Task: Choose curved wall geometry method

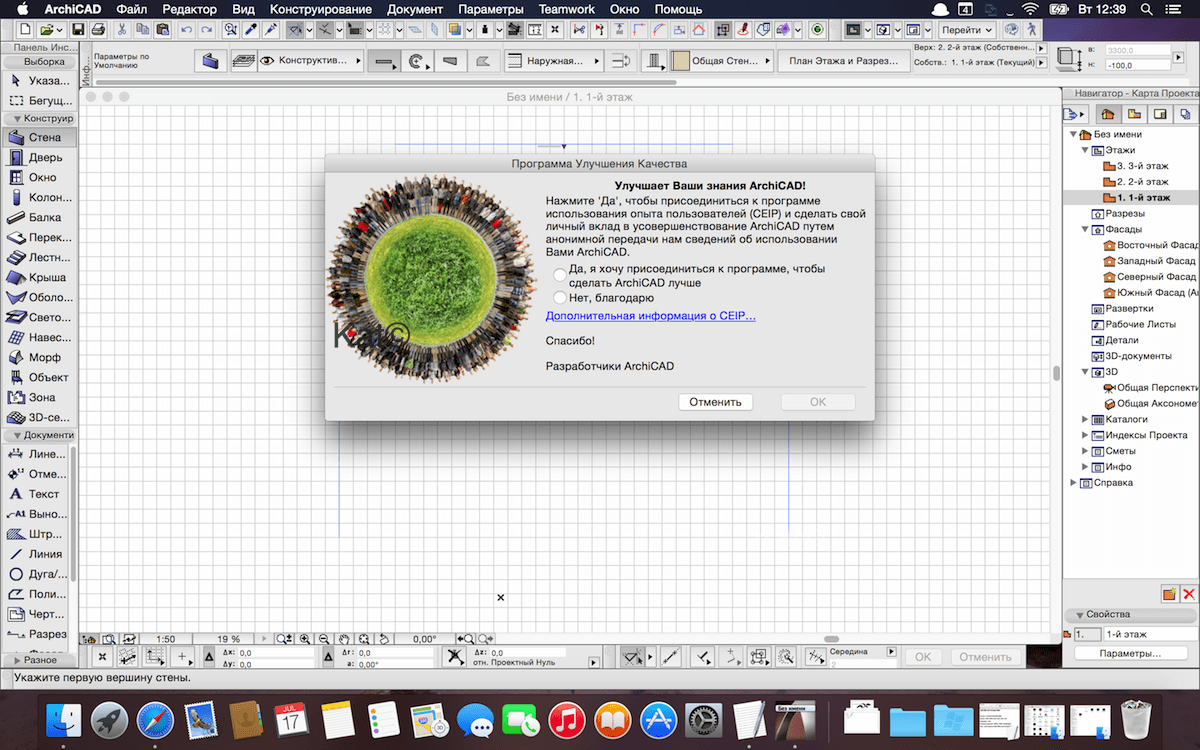Action: click(x=418, y=61)
